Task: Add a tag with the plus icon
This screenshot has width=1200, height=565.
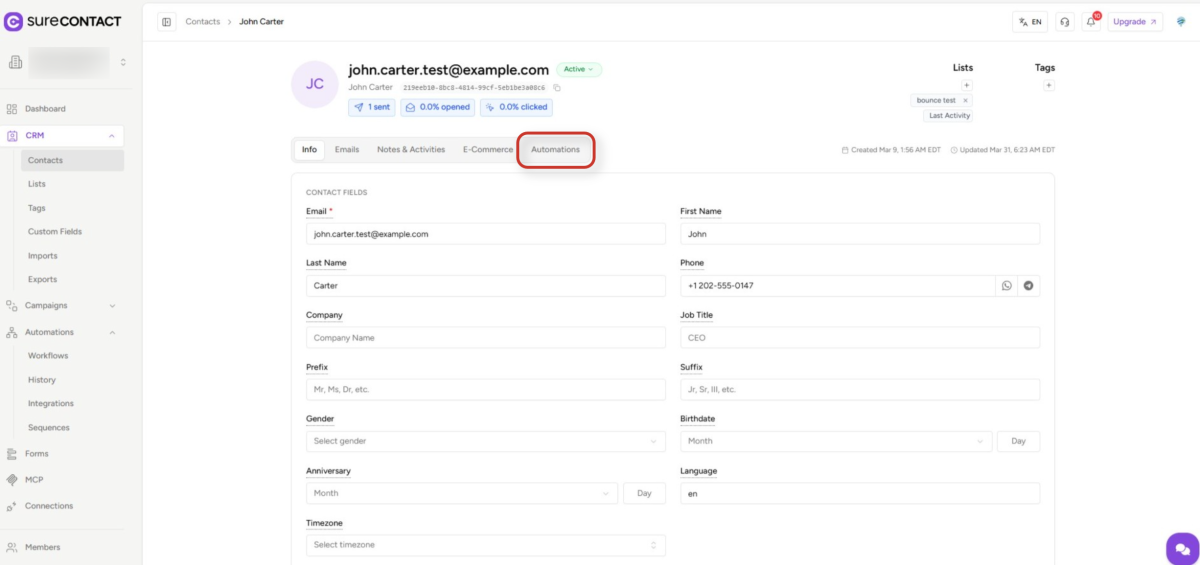Action: point(1049,85)
